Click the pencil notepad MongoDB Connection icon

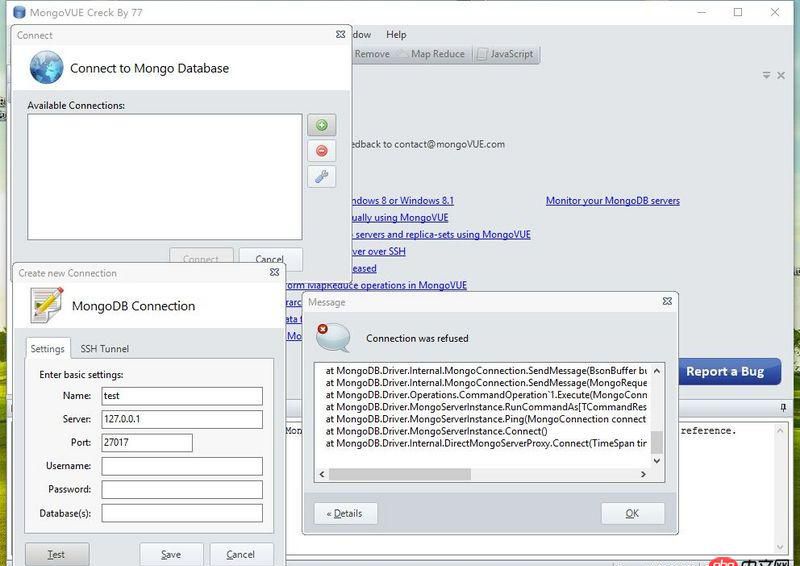[47, 305]
